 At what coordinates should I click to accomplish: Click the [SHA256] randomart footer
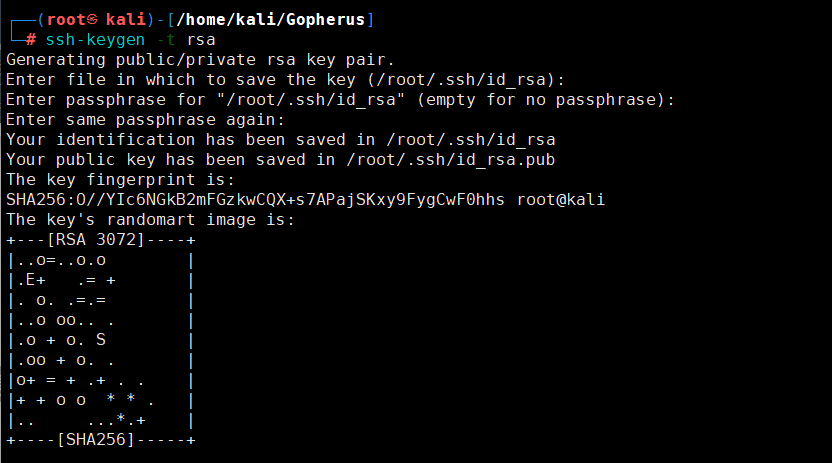(96, 440)
